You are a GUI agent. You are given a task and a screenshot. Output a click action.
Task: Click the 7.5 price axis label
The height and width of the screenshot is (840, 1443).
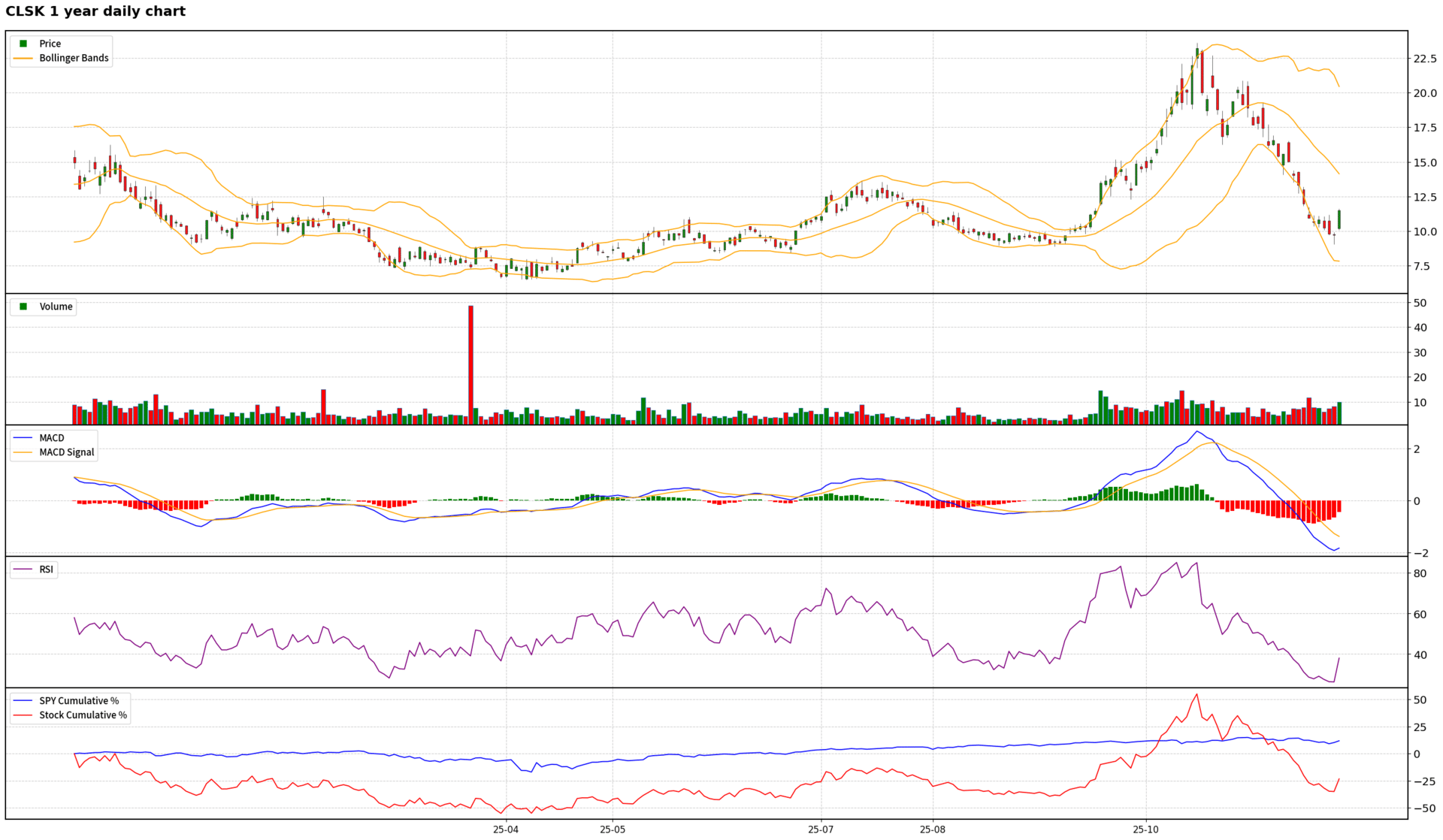[x=1421, y=266]
